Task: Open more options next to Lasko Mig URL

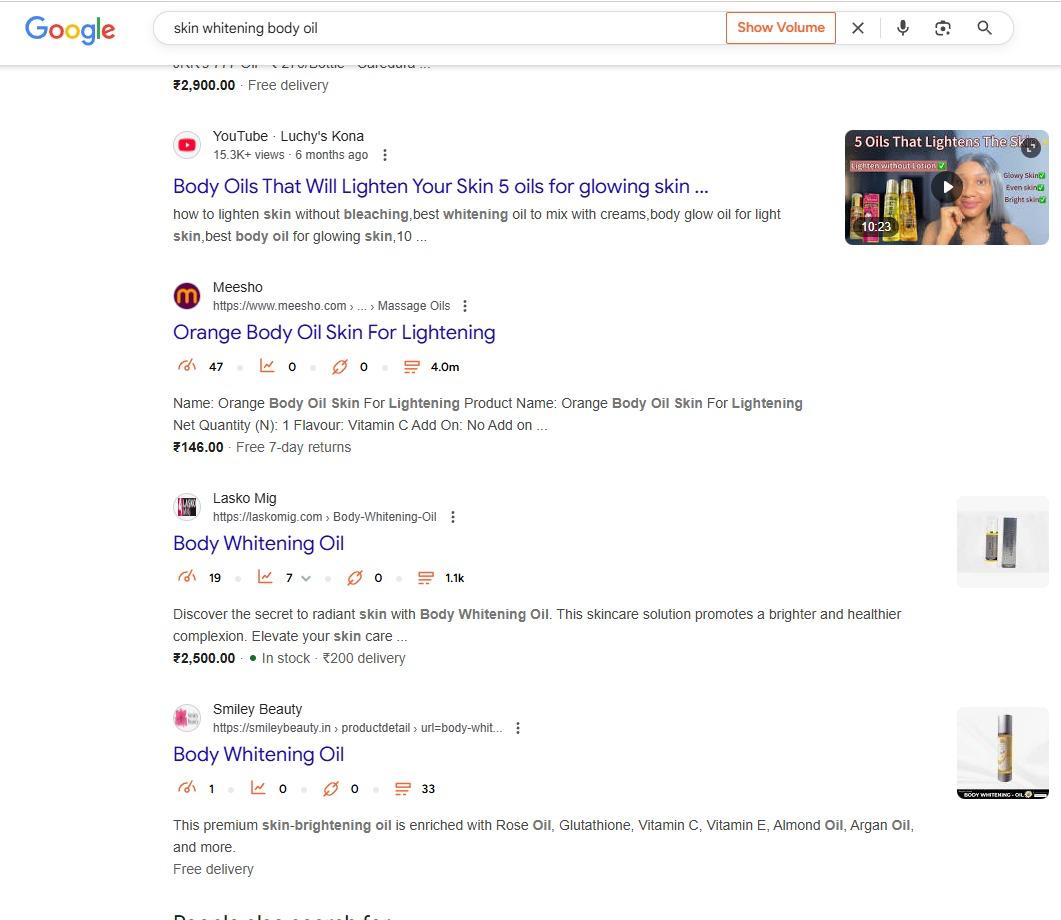Action: tap(453, 517)
